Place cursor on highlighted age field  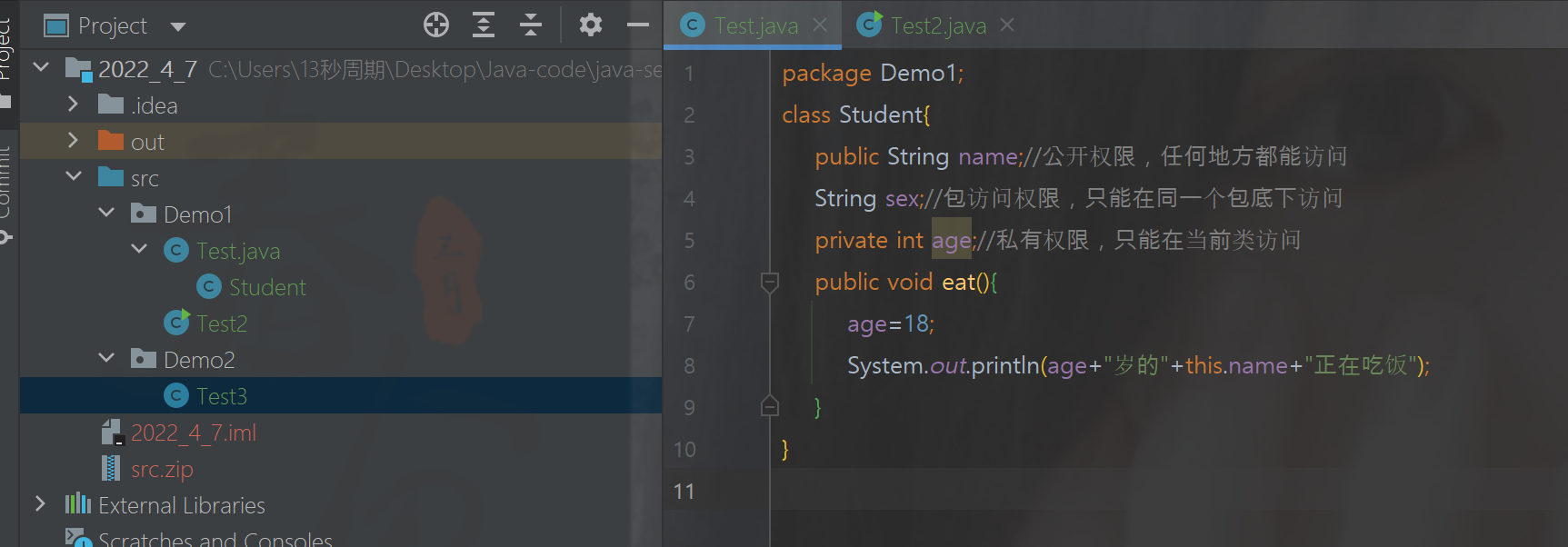tap(952, 241)
